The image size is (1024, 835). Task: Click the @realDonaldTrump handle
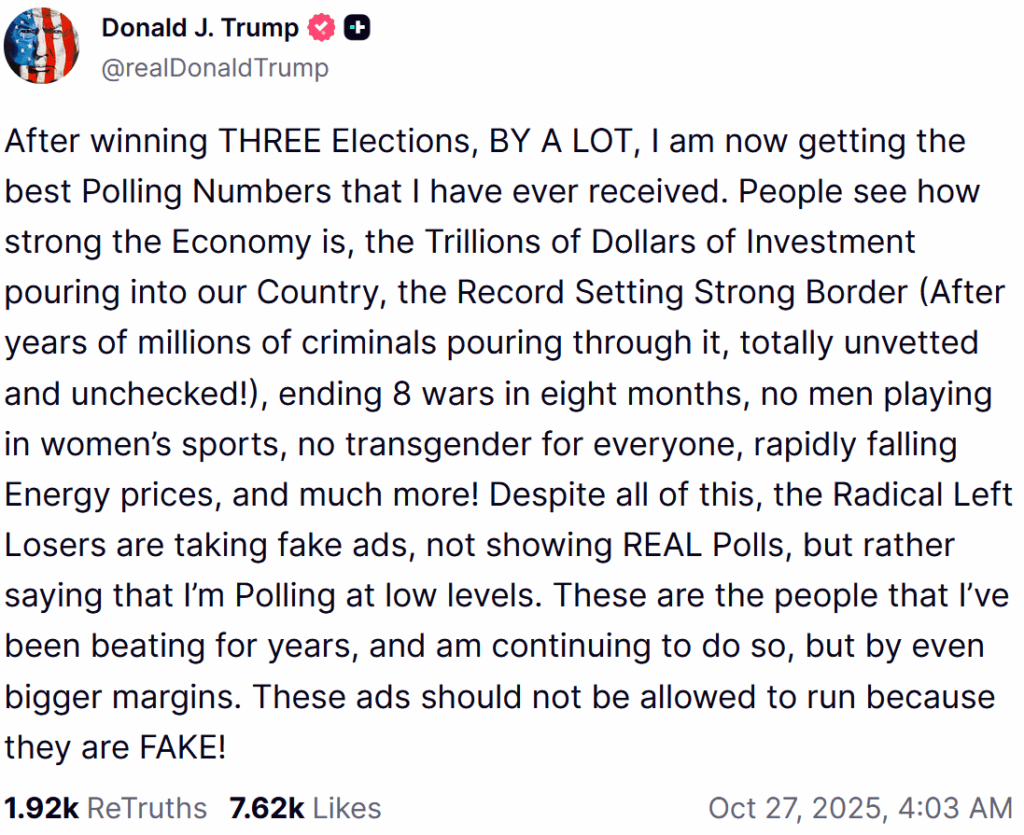pyautogui.click(x=215, y=67)
